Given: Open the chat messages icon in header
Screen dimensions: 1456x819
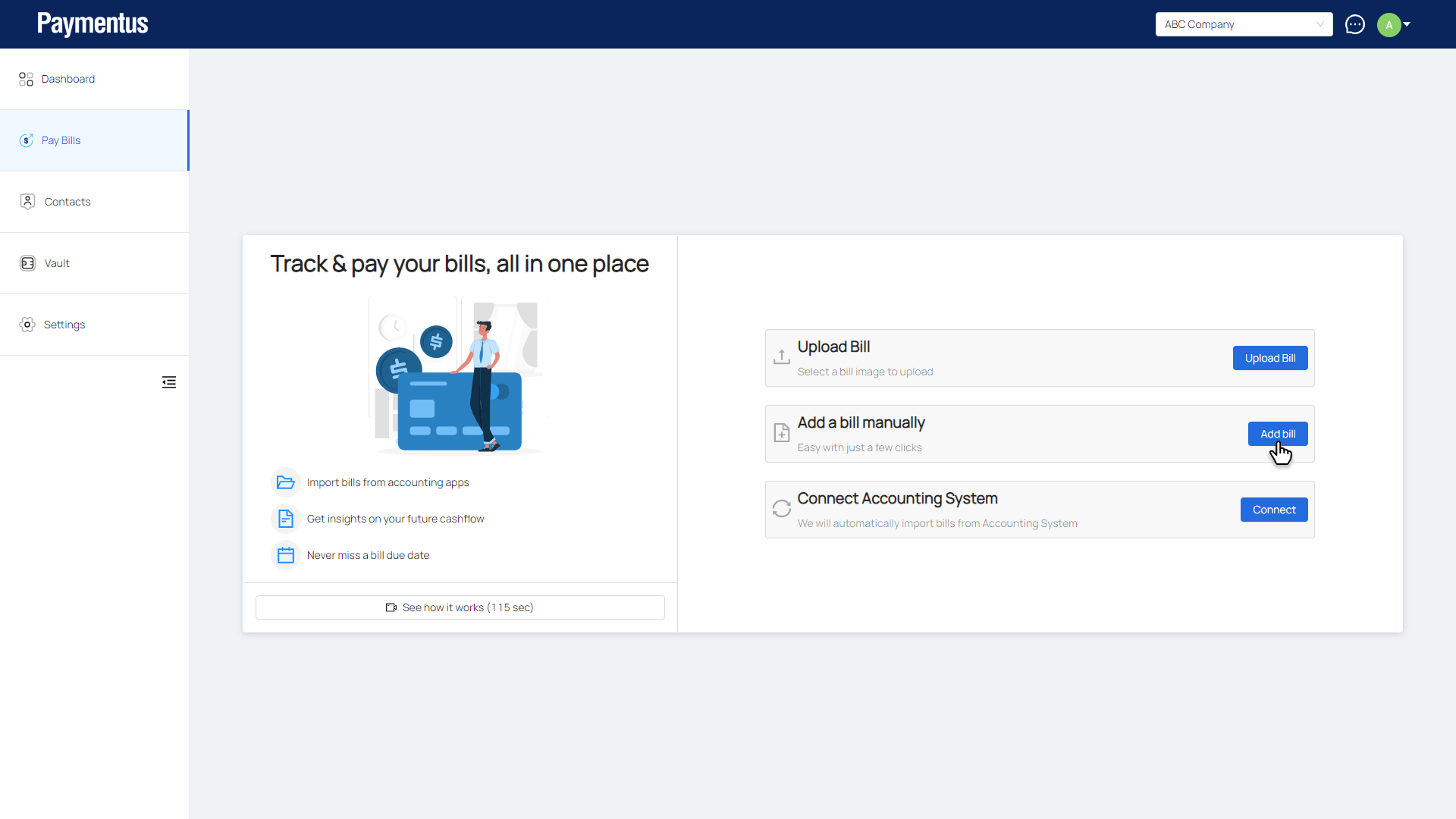Looking at the screenshot, I should tap(1354, 24).
